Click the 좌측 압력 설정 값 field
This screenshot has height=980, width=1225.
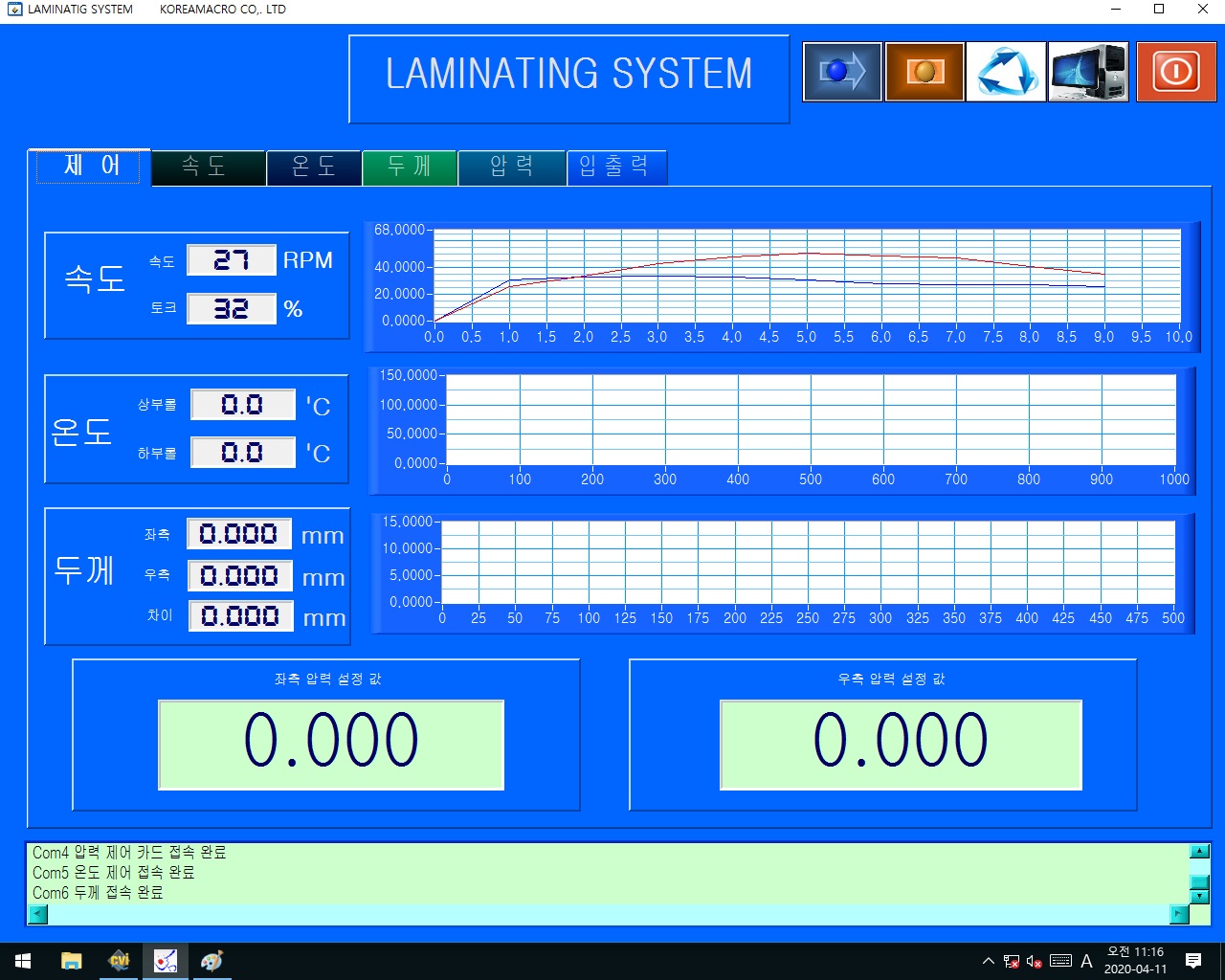[331, 744]
